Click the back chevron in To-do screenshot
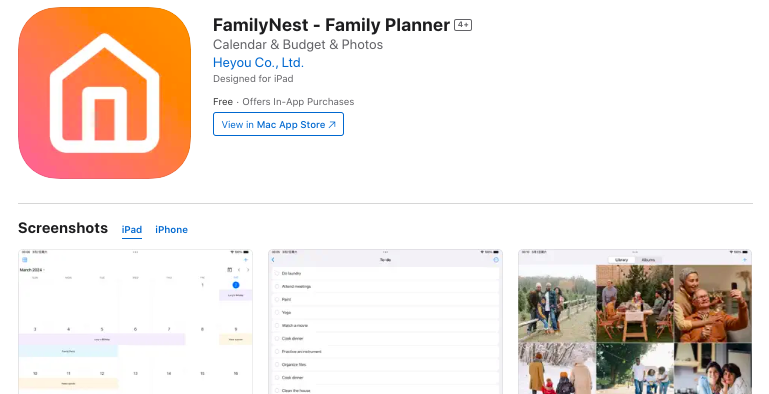The image size is (769, 394). click(273, 260)
